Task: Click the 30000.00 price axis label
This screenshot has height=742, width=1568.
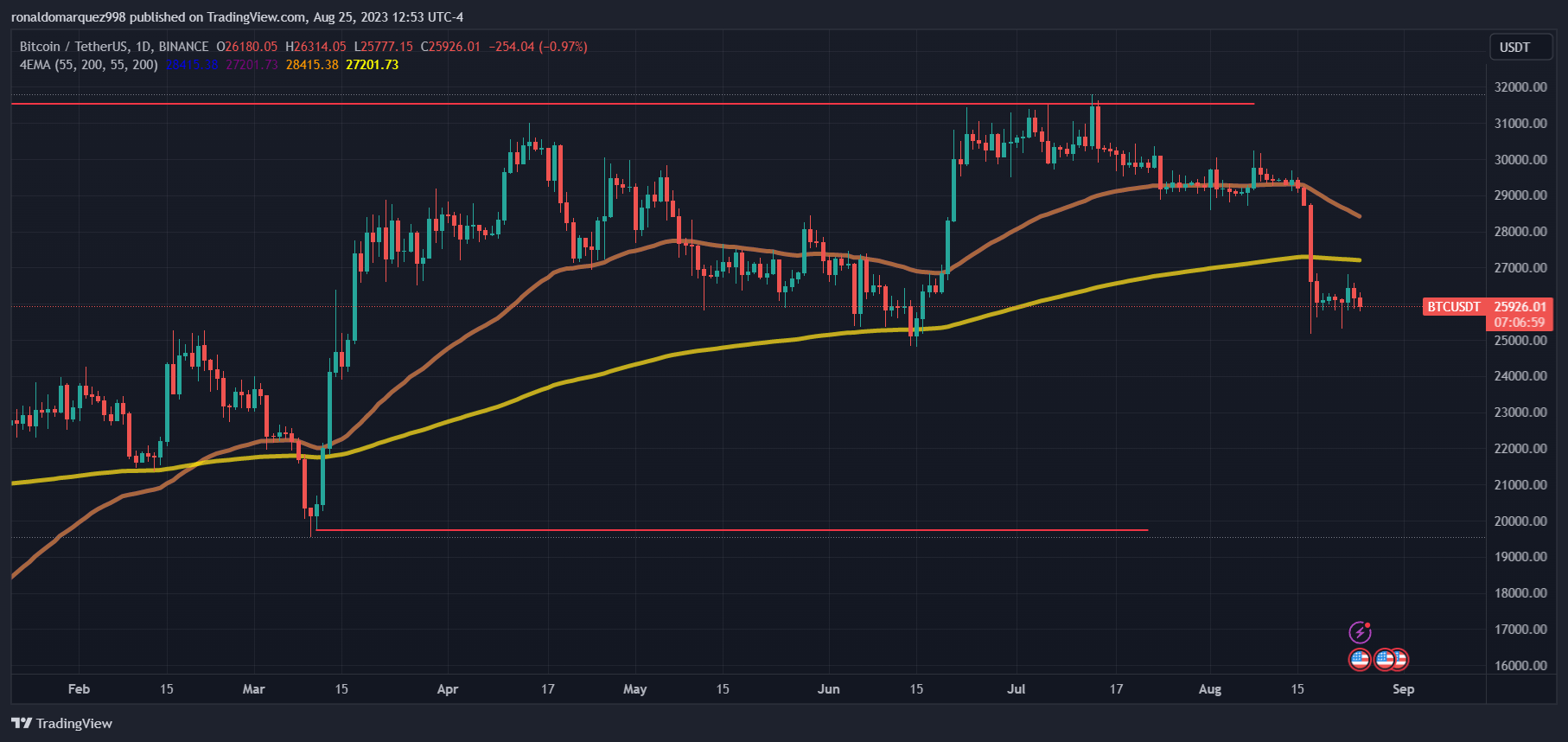Action: 1520,160
